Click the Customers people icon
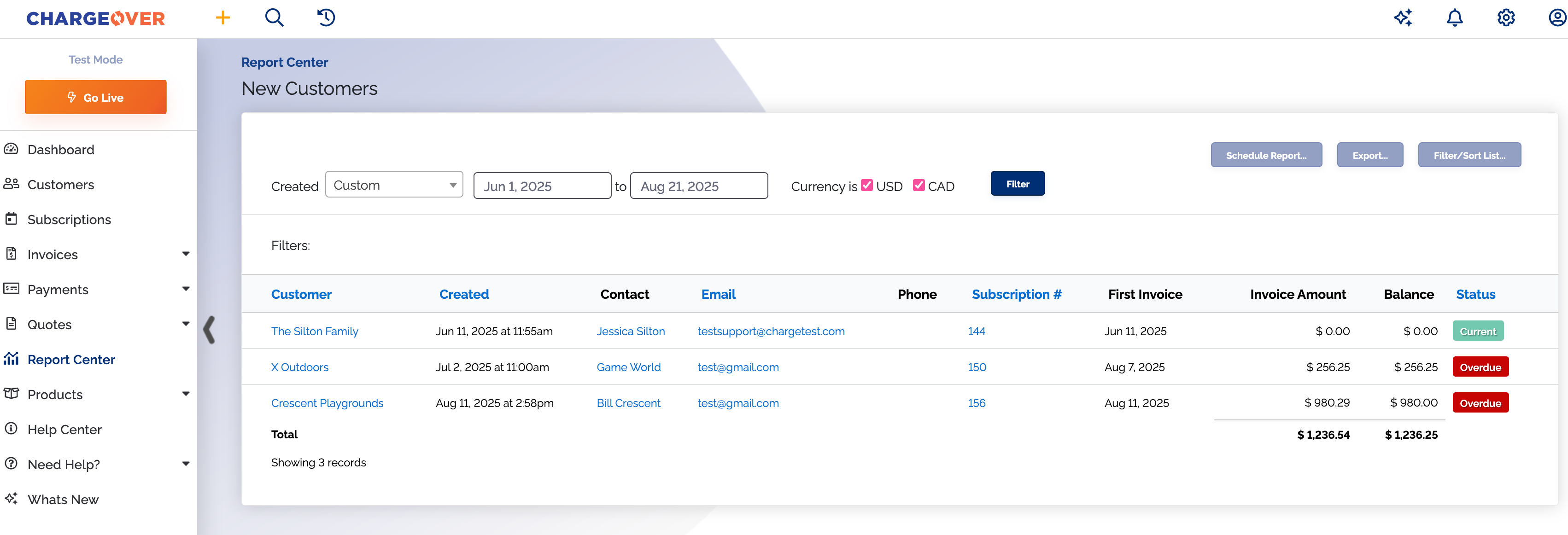This screenshot has height=535, width=1568. pos(11,184)
